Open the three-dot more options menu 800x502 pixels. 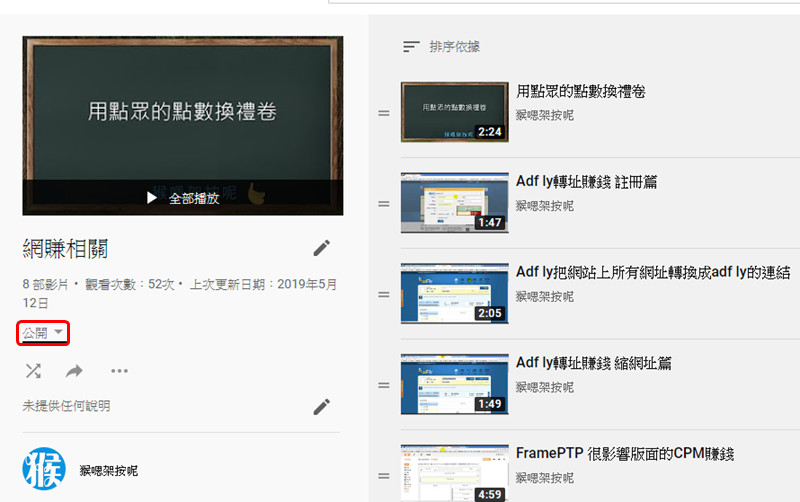tap(119, 371)
